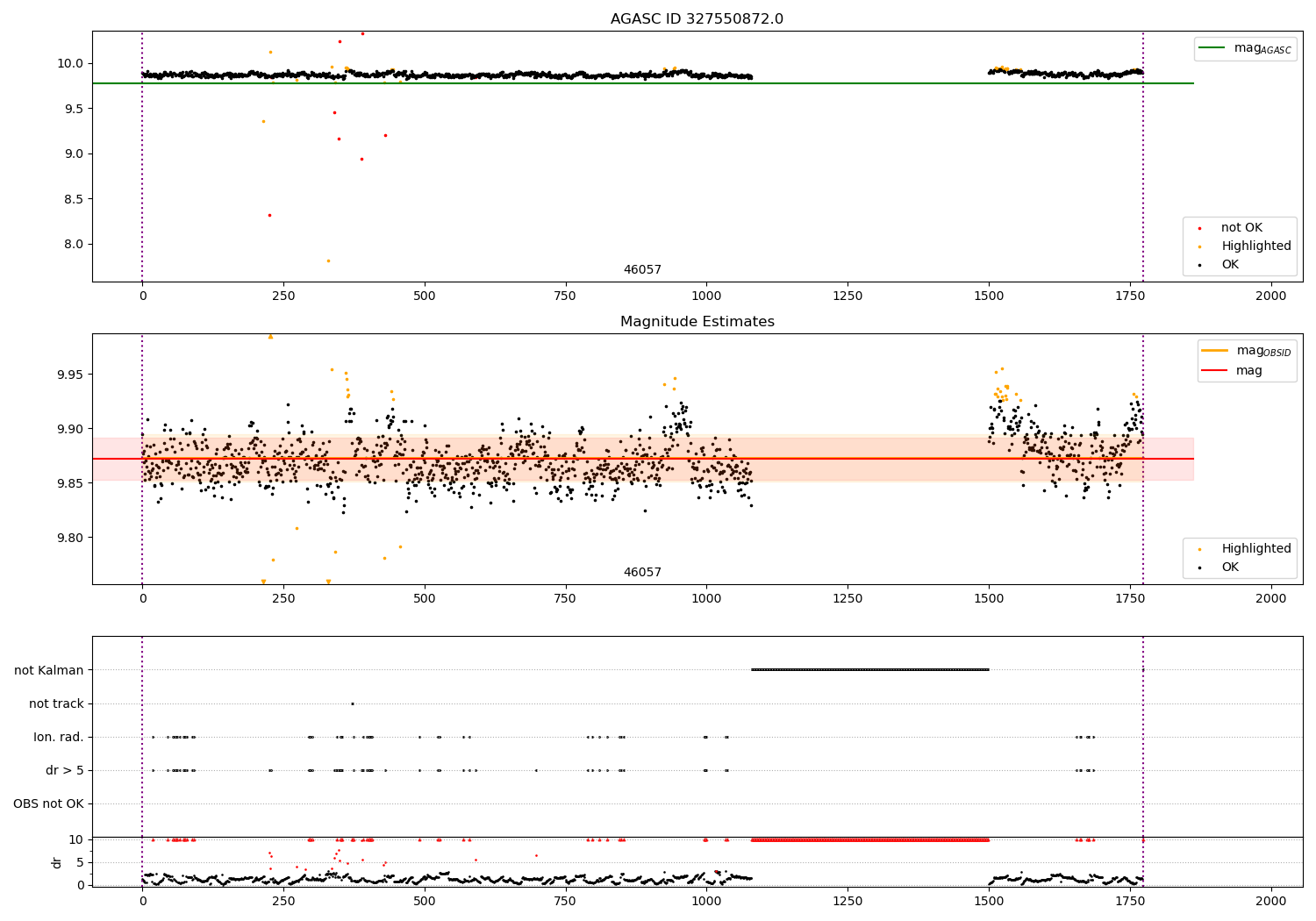This screenshot has width=1316, height=921.
Task: Select the 'OBS not OK' row label
Action: click(48, 804)
